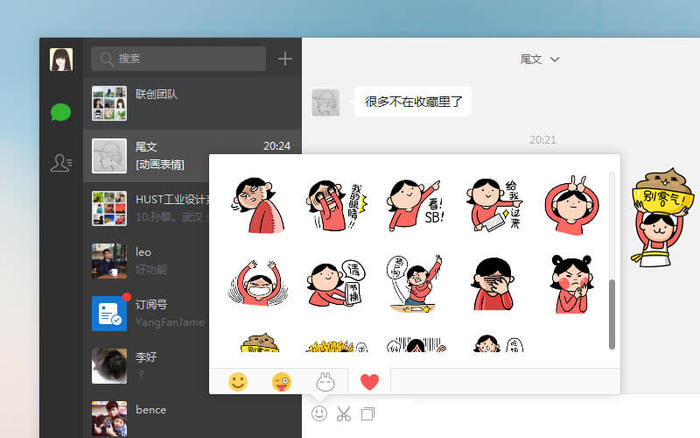
Task: Send the bunny-ears hands-up sticker
Action: click(x=572, y=205)
